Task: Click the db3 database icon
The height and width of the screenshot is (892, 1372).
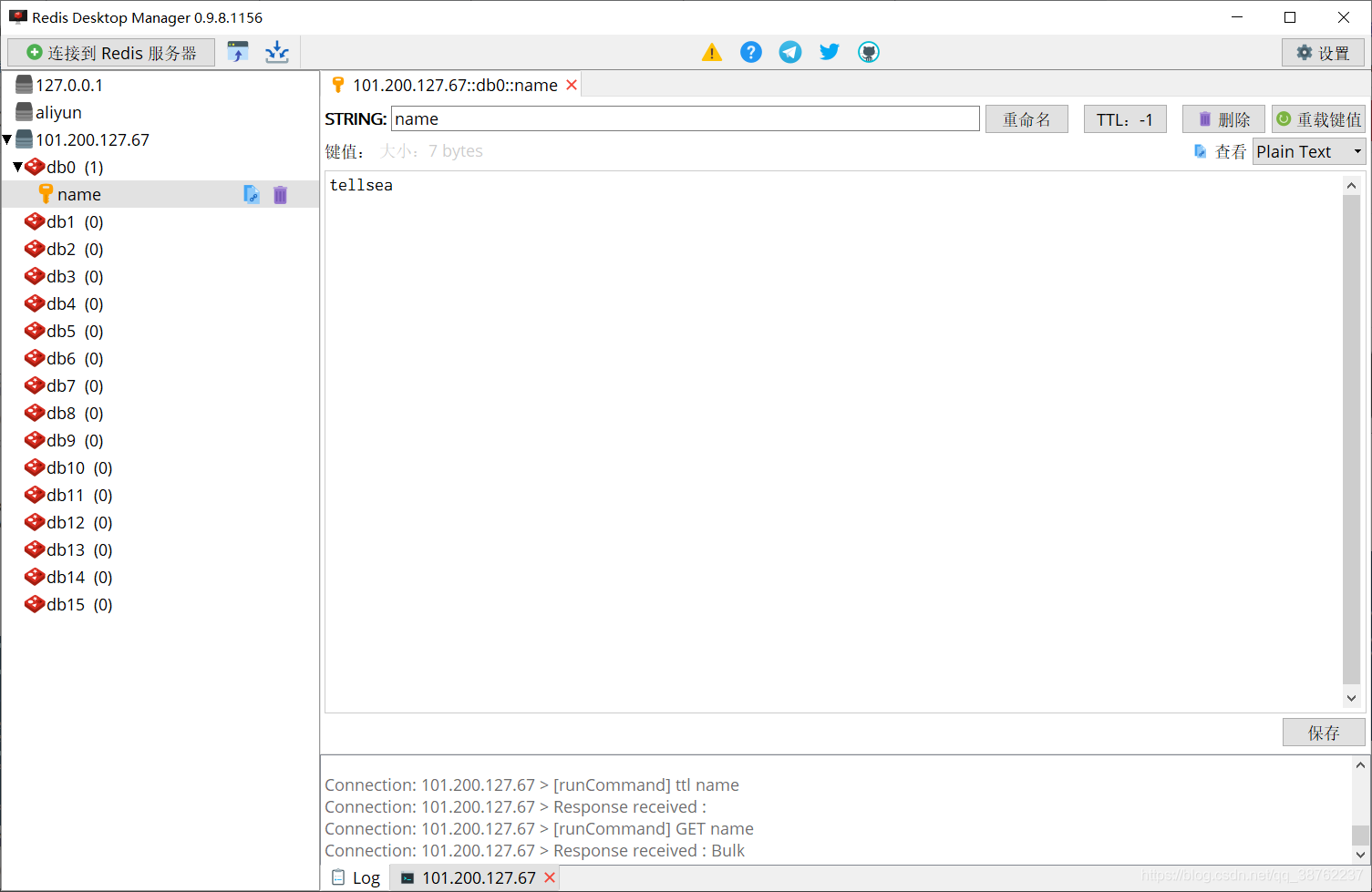Action: click(x=35, y=276)
